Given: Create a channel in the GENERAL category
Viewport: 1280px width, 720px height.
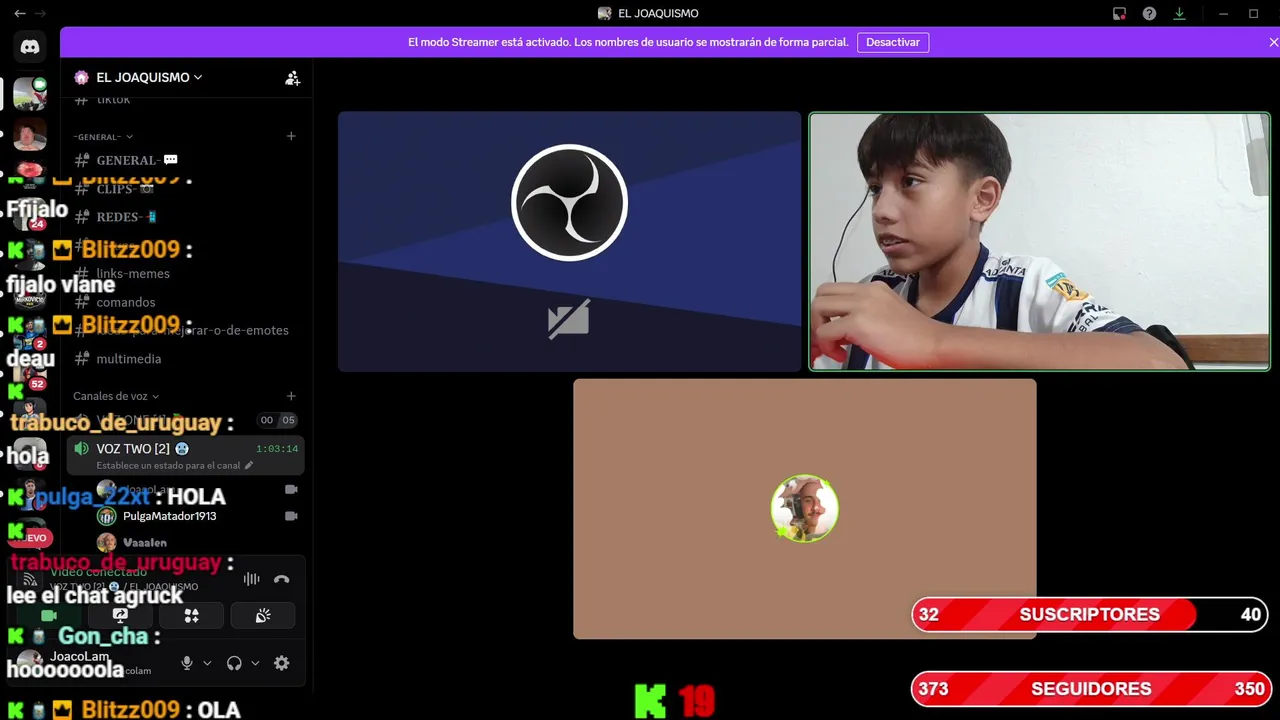Looking at the screenshot, I should pos(291,136).
